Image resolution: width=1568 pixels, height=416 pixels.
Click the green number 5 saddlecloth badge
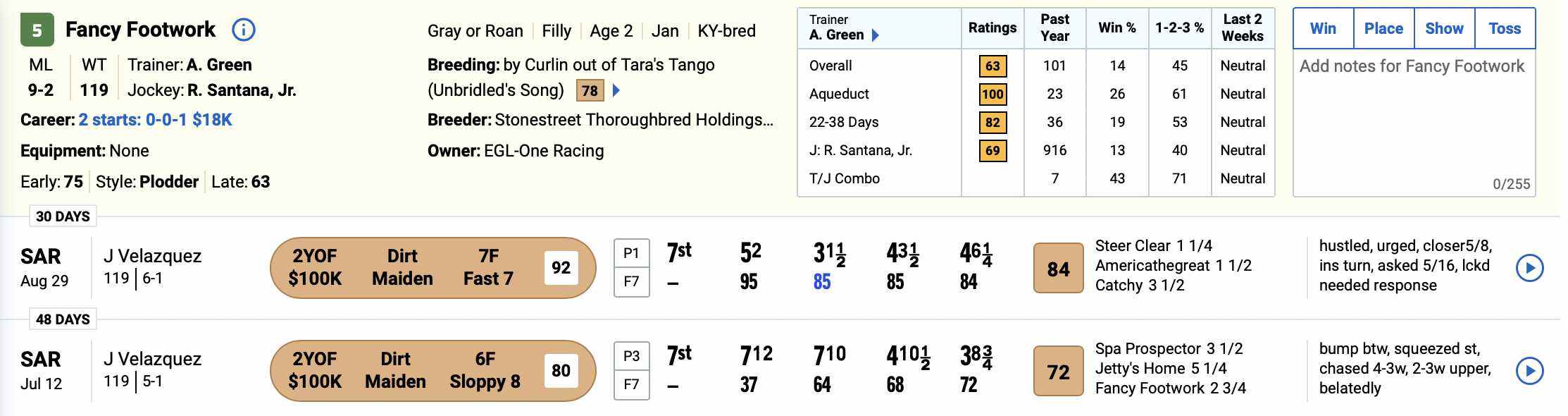pyautogui.click(x=37, y=30)
